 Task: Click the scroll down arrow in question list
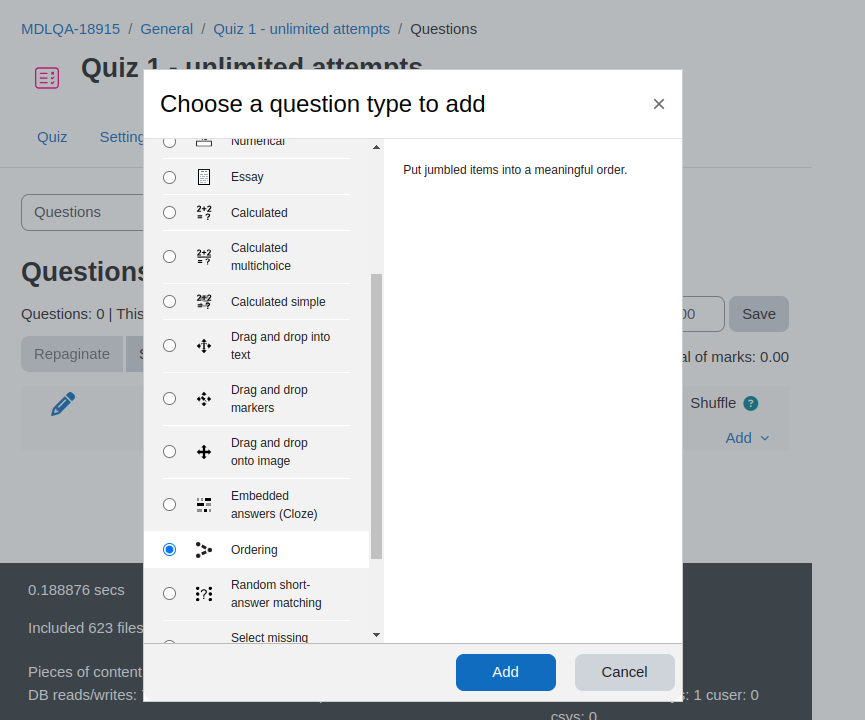pos(376,635)
